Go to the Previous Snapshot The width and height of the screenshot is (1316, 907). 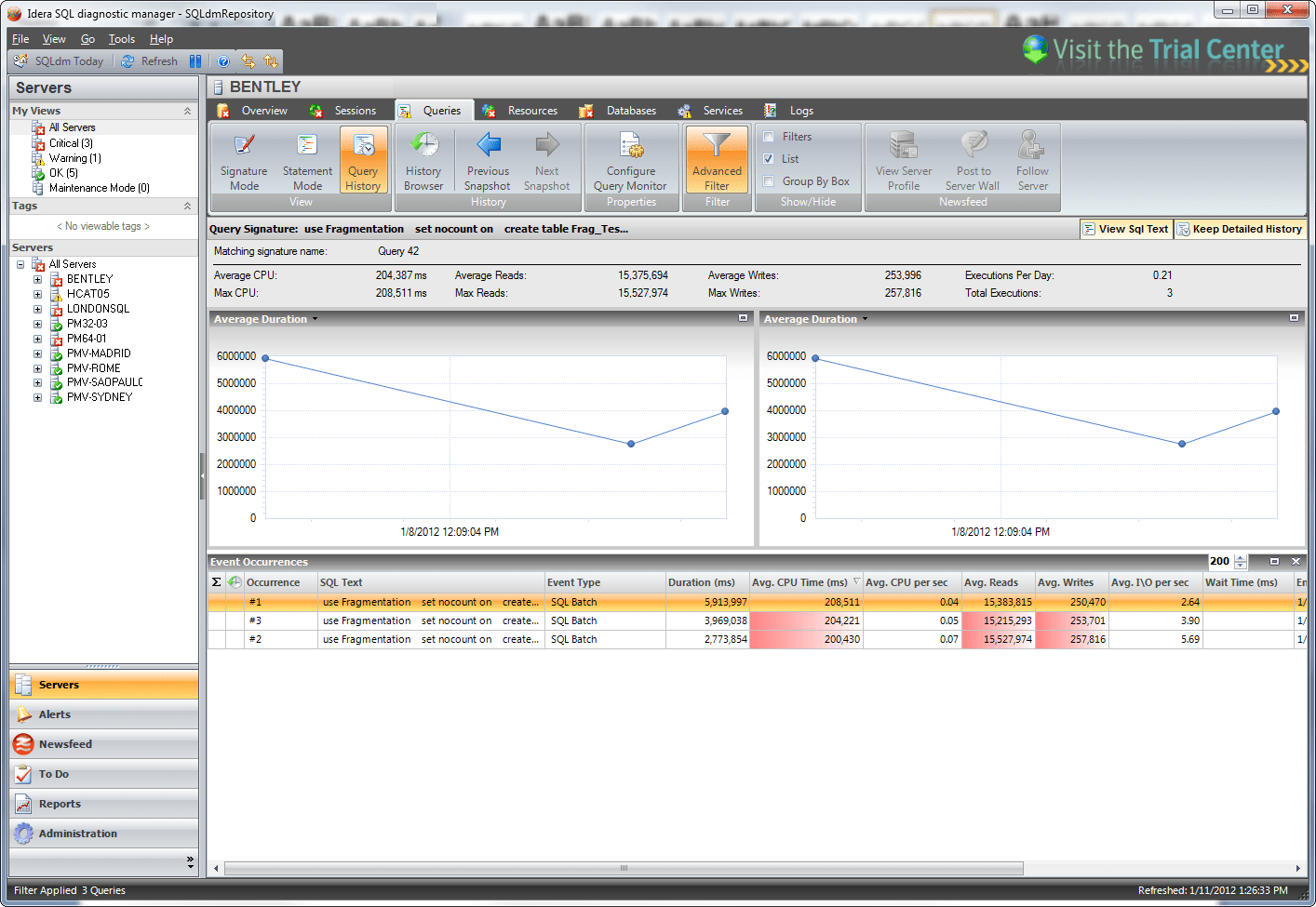487,160
